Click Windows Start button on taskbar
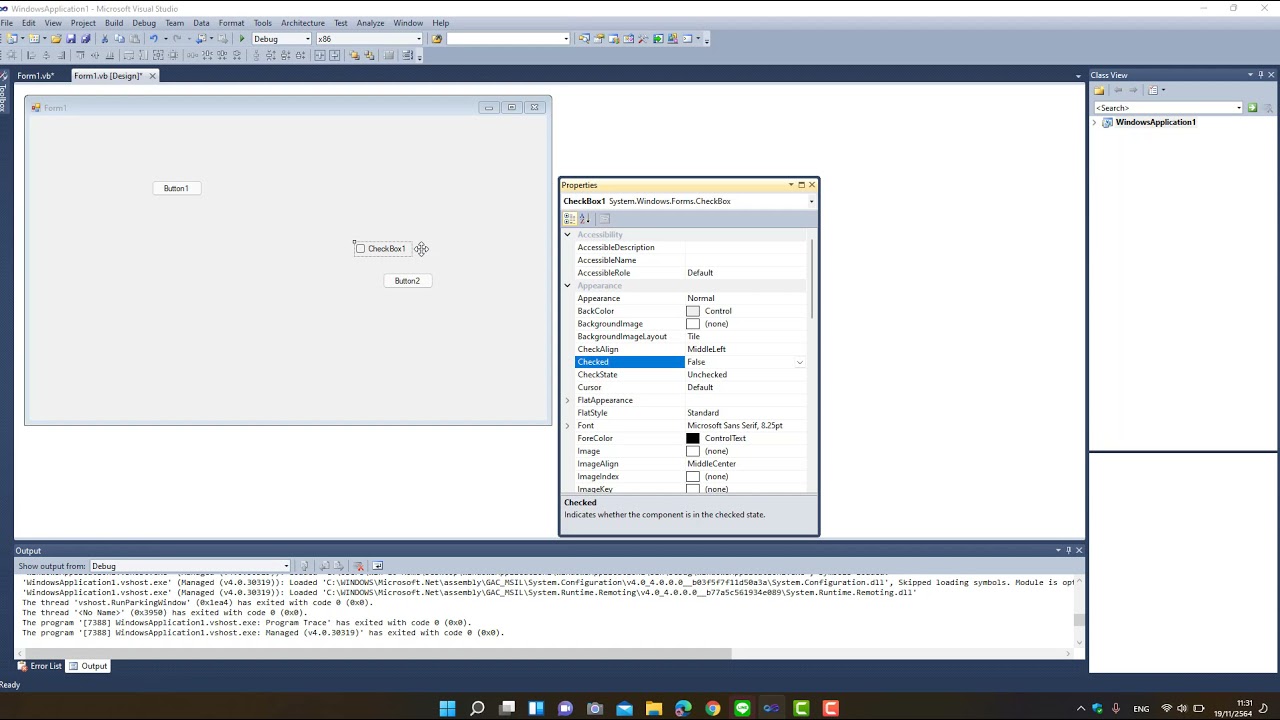The width and height of the screenshot is (1280, 720). point(447,708)
